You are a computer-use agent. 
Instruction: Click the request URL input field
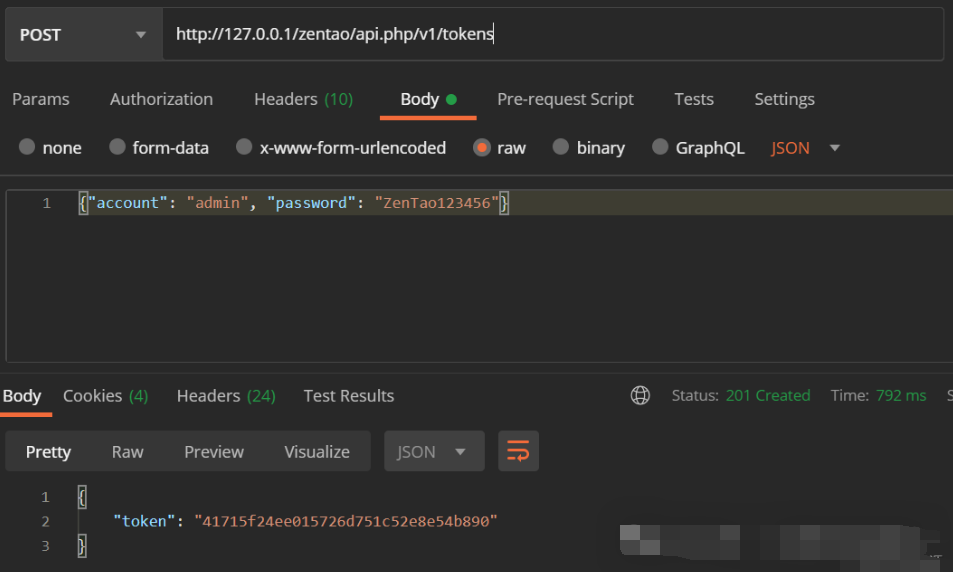coord(552,34)
